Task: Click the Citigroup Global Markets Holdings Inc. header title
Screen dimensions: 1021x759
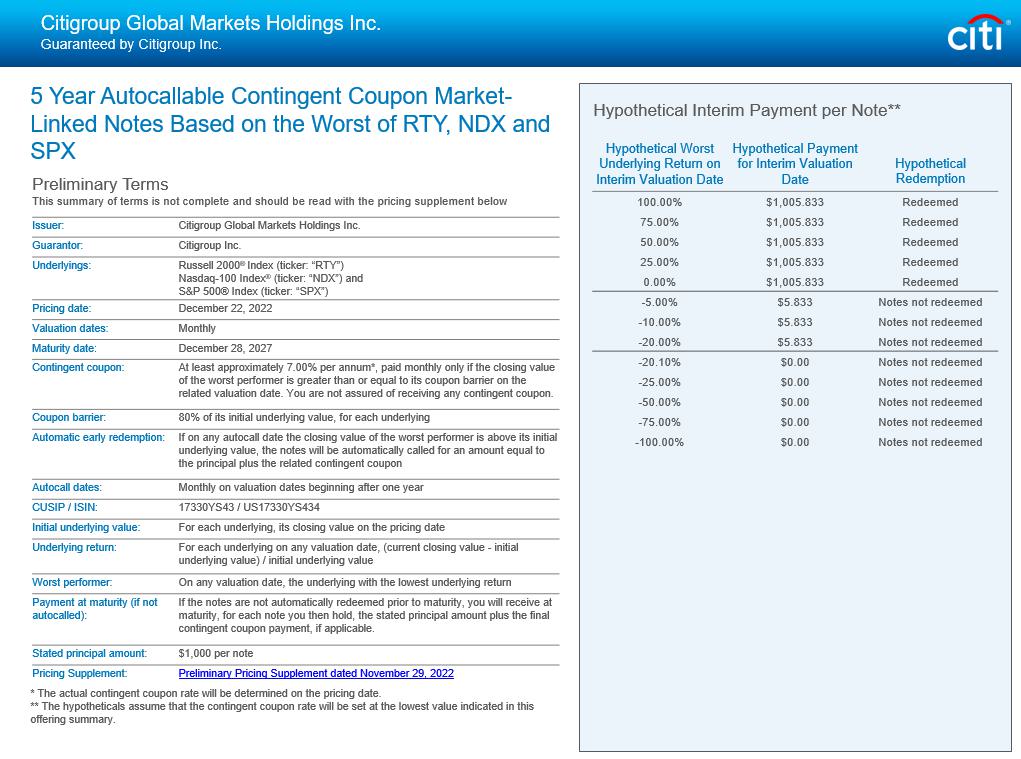Action: (210, 23)
